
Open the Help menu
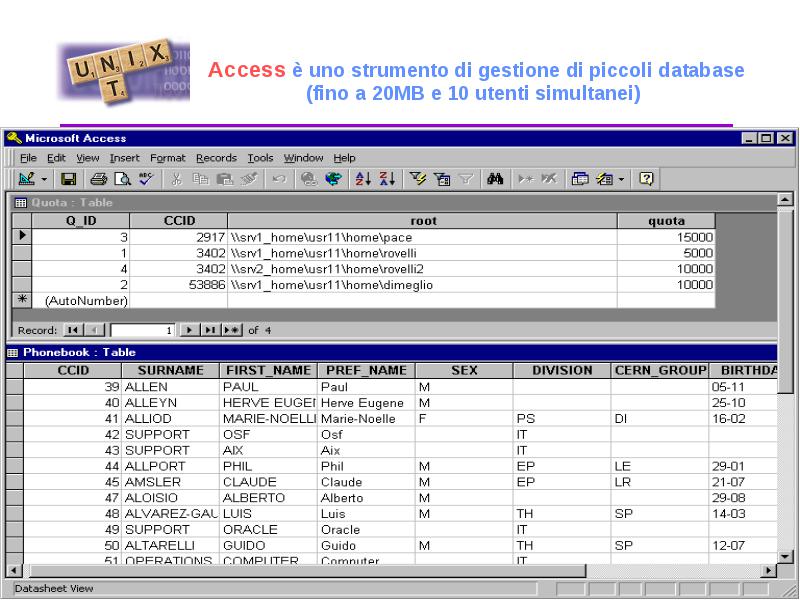[344, 158]
